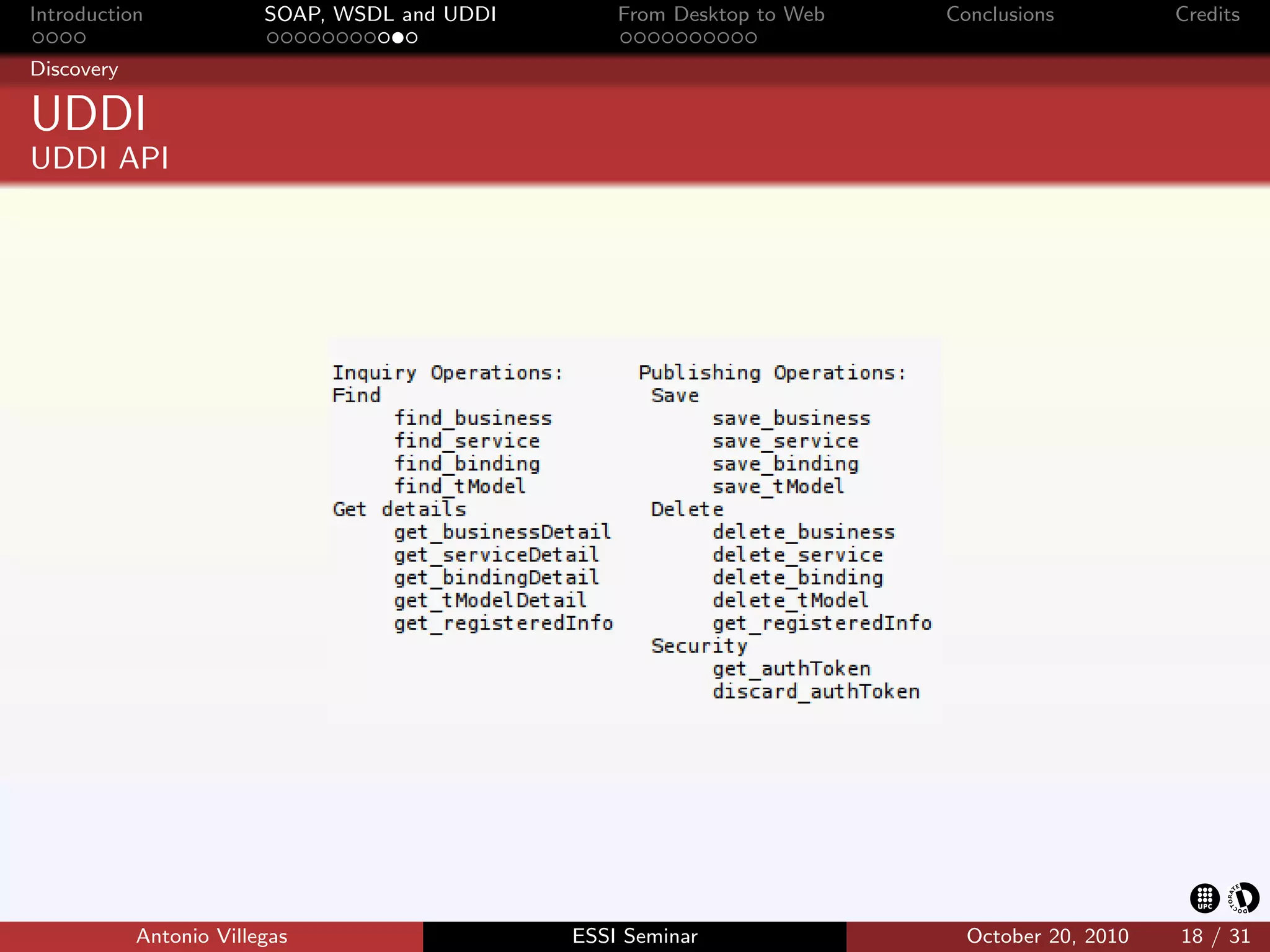Click save_service text
The image size is (1270, 952).
786,441
